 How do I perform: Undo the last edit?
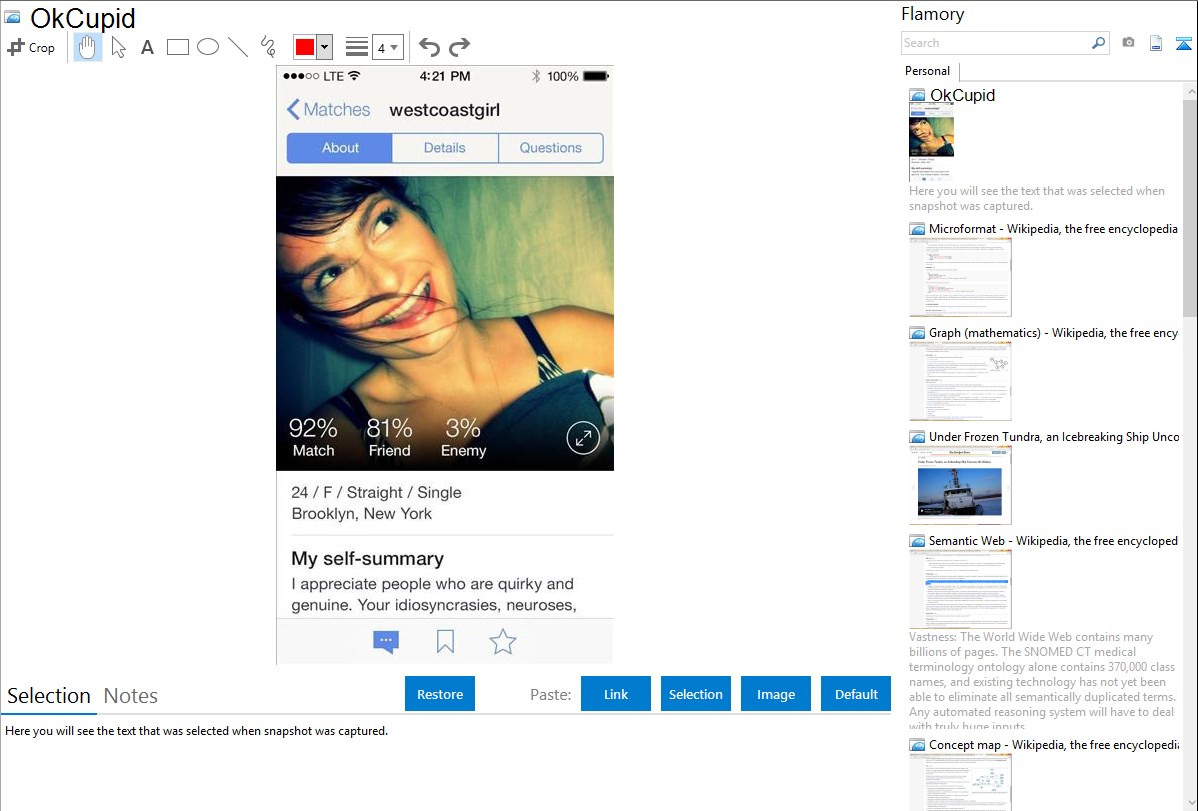point(429,47)
